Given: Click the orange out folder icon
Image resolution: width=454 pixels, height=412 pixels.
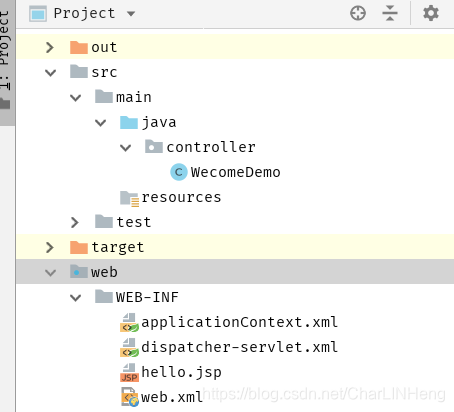Looking at the screenshot, I should tap(79, 47).
